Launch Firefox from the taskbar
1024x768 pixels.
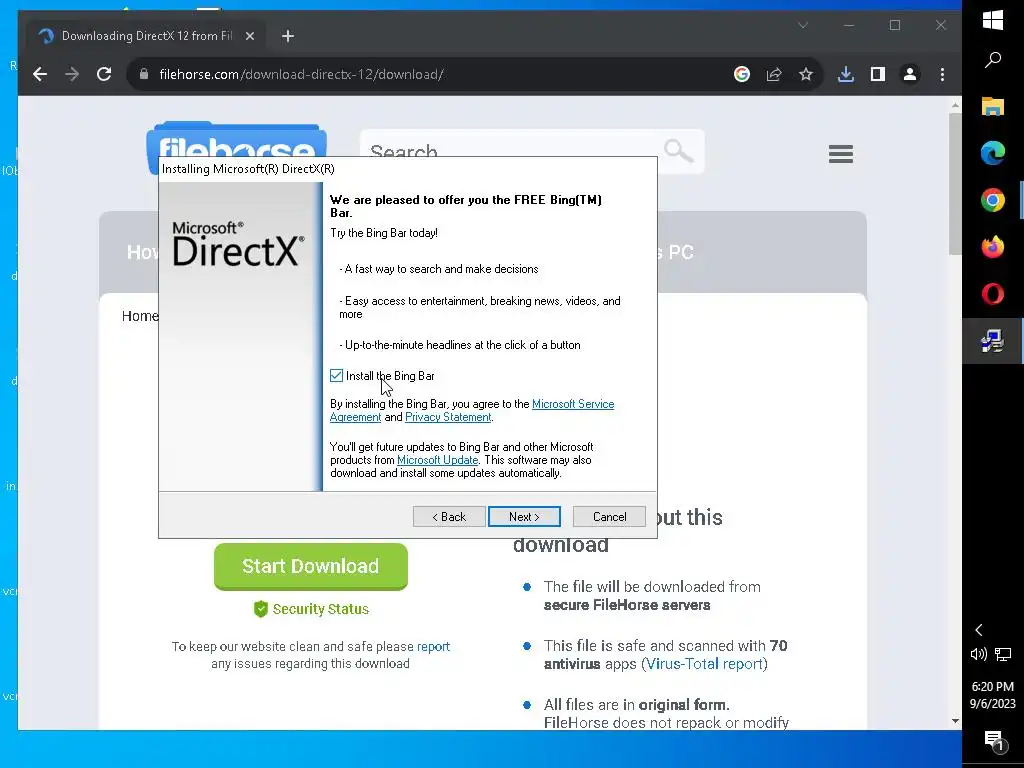[993, 248]
